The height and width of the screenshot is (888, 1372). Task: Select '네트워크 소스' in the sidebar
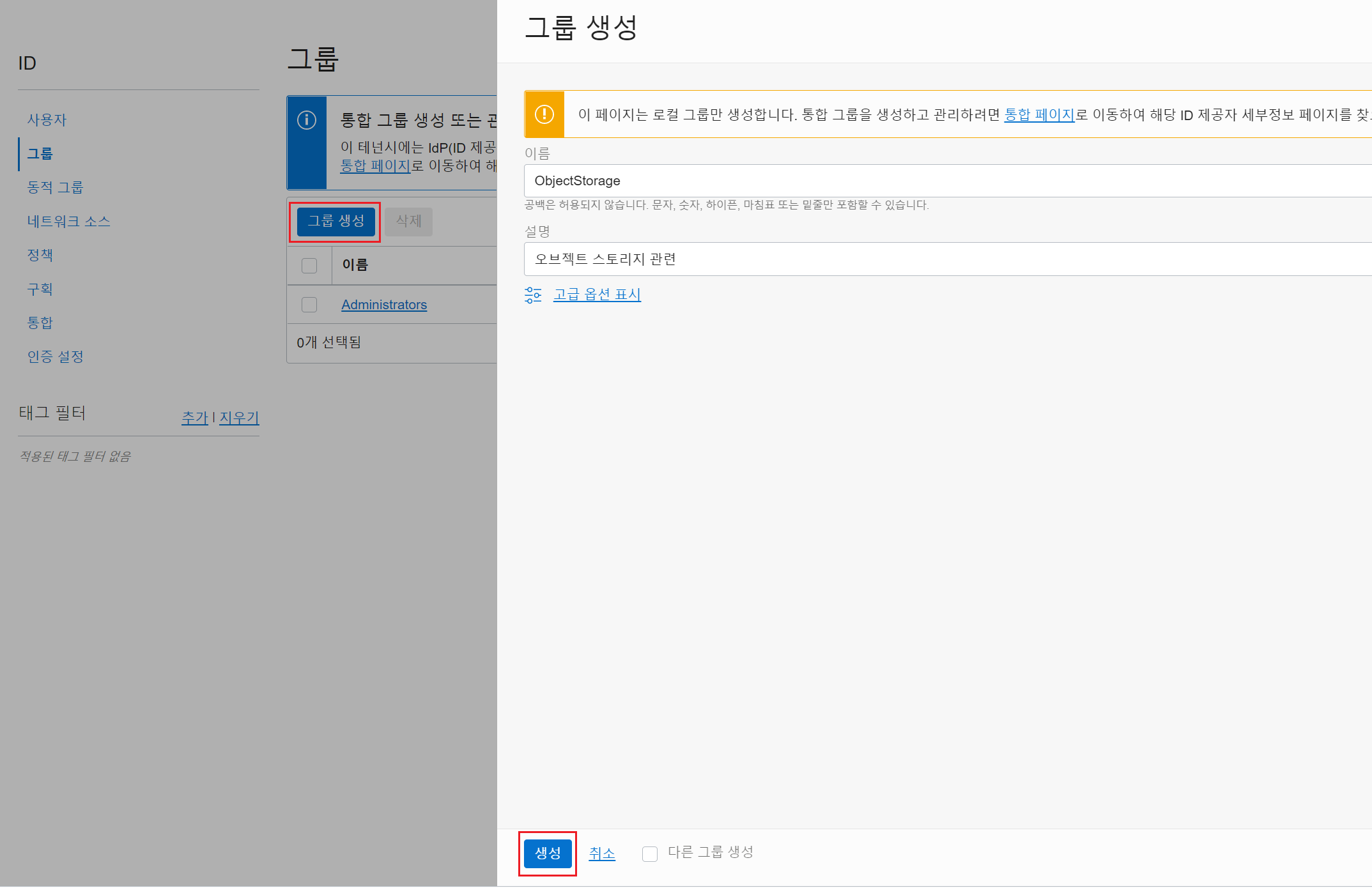(68, 221)
